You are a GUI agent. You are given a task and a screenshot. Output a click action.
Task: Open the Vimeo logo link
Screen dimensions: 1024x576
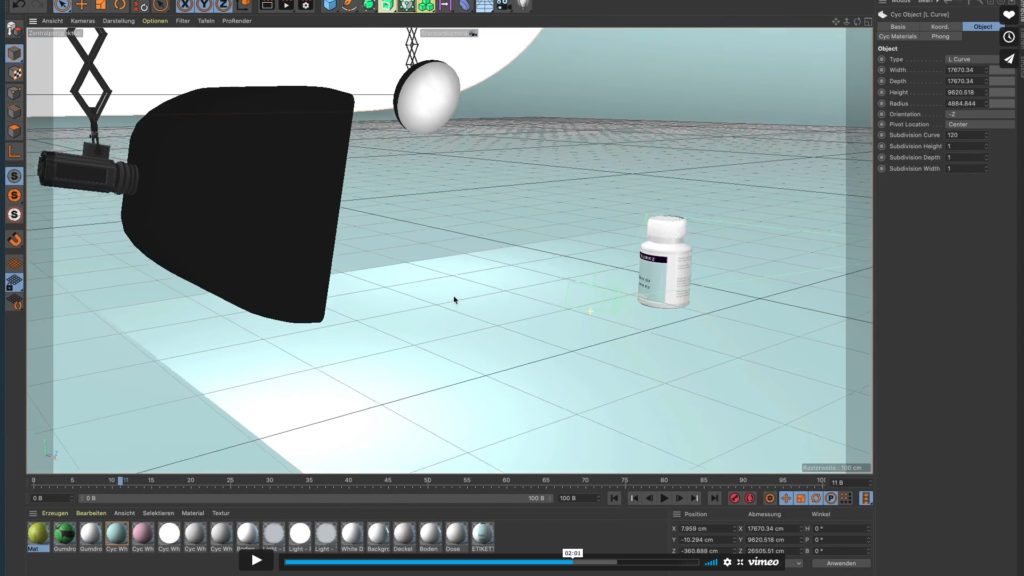[763, 562]
